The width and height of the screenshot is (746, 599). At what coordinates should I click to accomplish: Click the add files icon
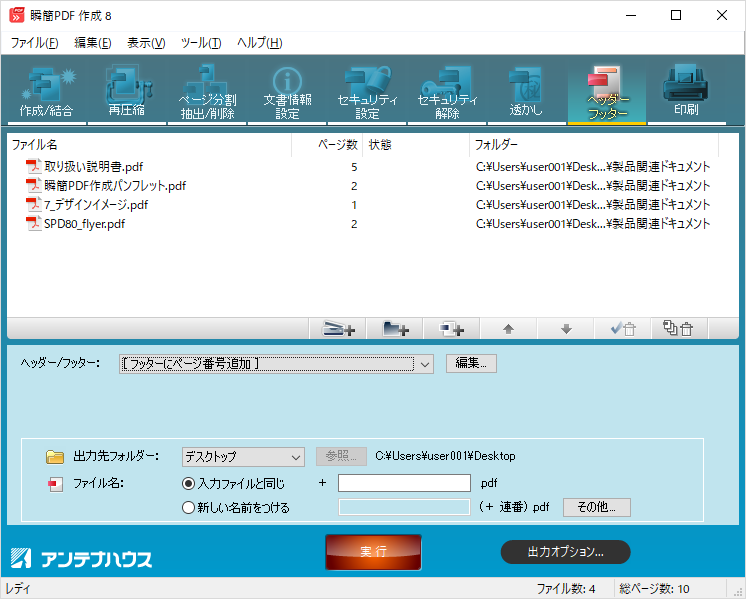tap(452, 329)
